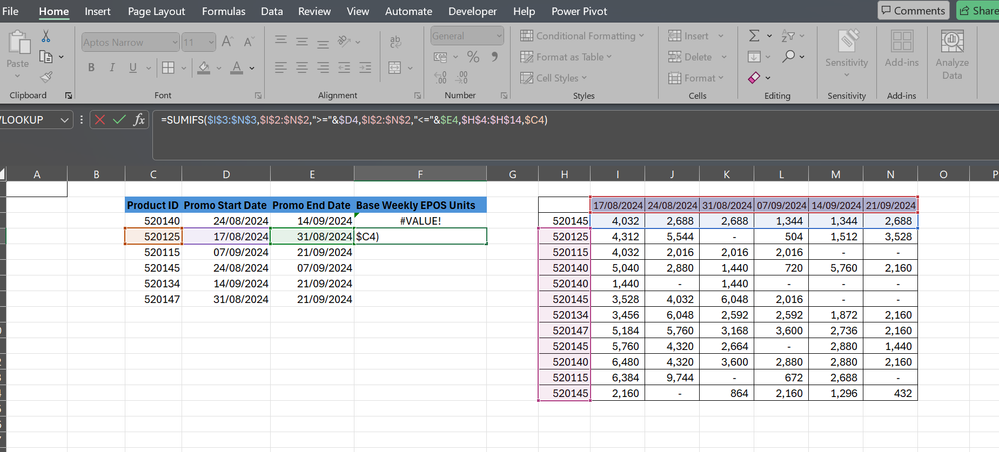Click the Merge & Center icon

[x=394, y=67]
